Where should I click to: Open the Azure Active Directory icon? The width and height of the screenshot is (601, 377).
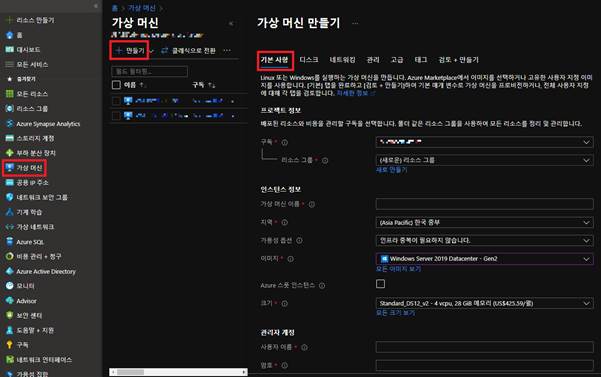point(10,271)
